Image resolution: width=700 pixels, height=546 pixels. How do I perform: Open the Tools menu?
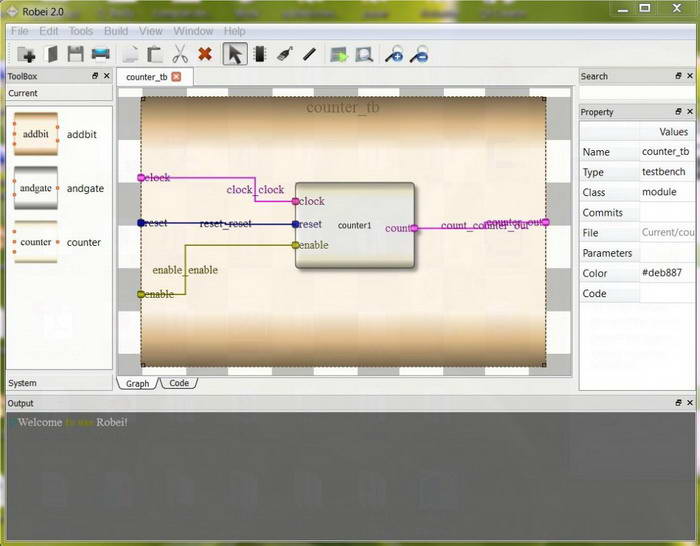pyautogui.click(x=81, y=31)
